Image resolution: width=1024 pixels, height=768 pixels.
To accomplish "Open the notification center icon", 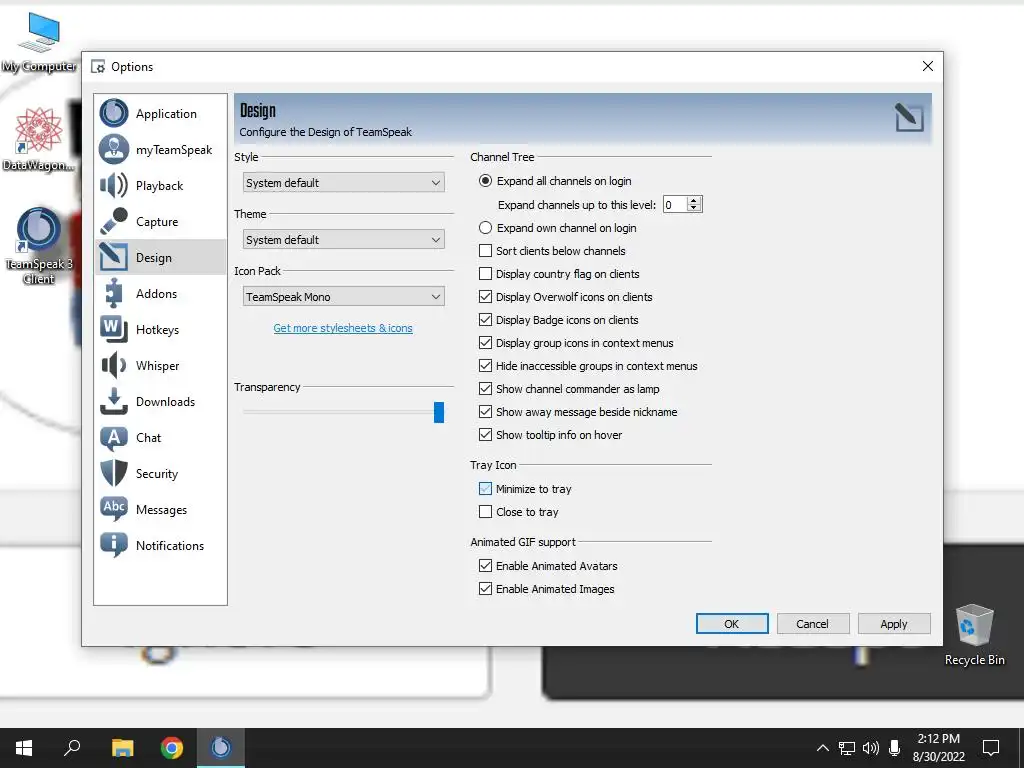I will pyautogui.click(x=991, y=748).
